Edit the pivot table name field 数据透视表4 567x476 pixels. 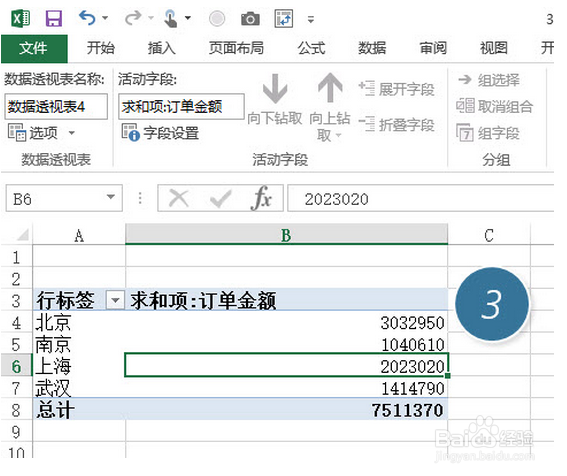pyautogui.click(x=56, y=106)
